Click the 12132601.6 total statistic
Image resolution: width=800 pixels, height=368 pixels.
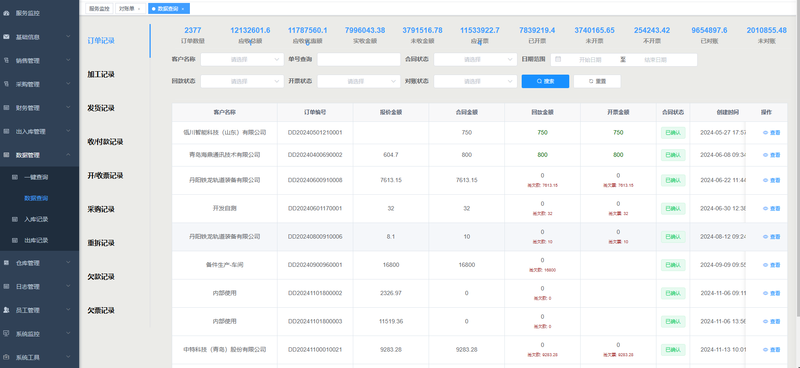pyautogui.click(x=250, y=30)
